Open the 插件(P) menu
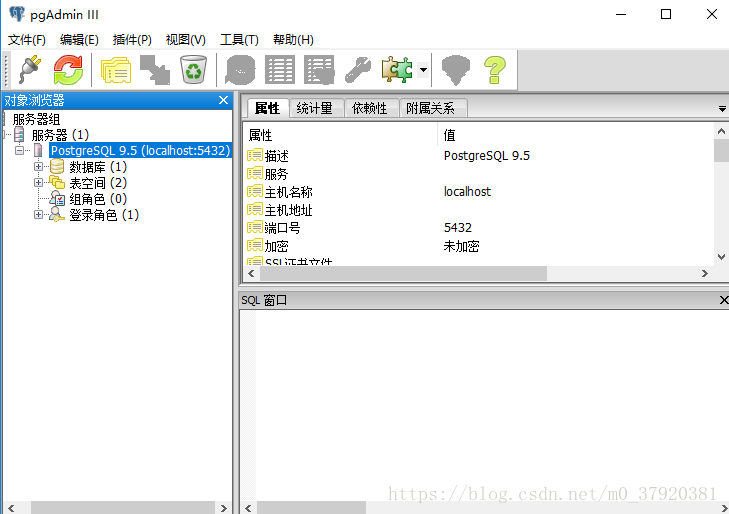Image resolution: width=729 pixels, height=514 pixels. [x=132, y=40]
